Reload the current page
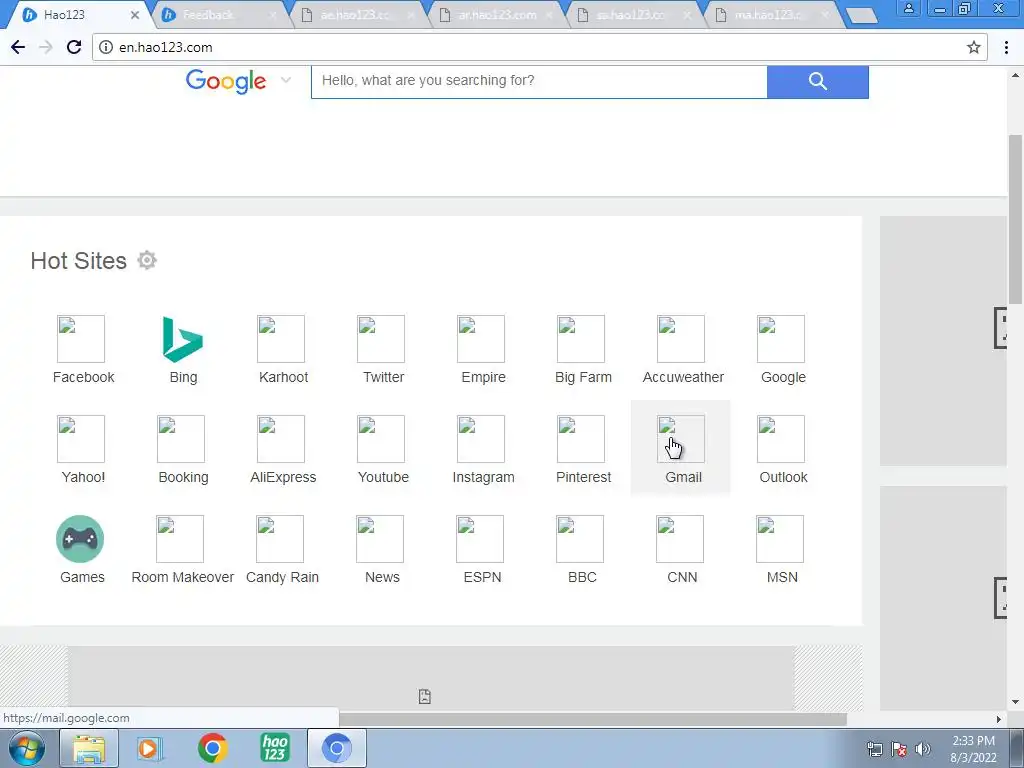1024x768 pixels. coord(74,47)
